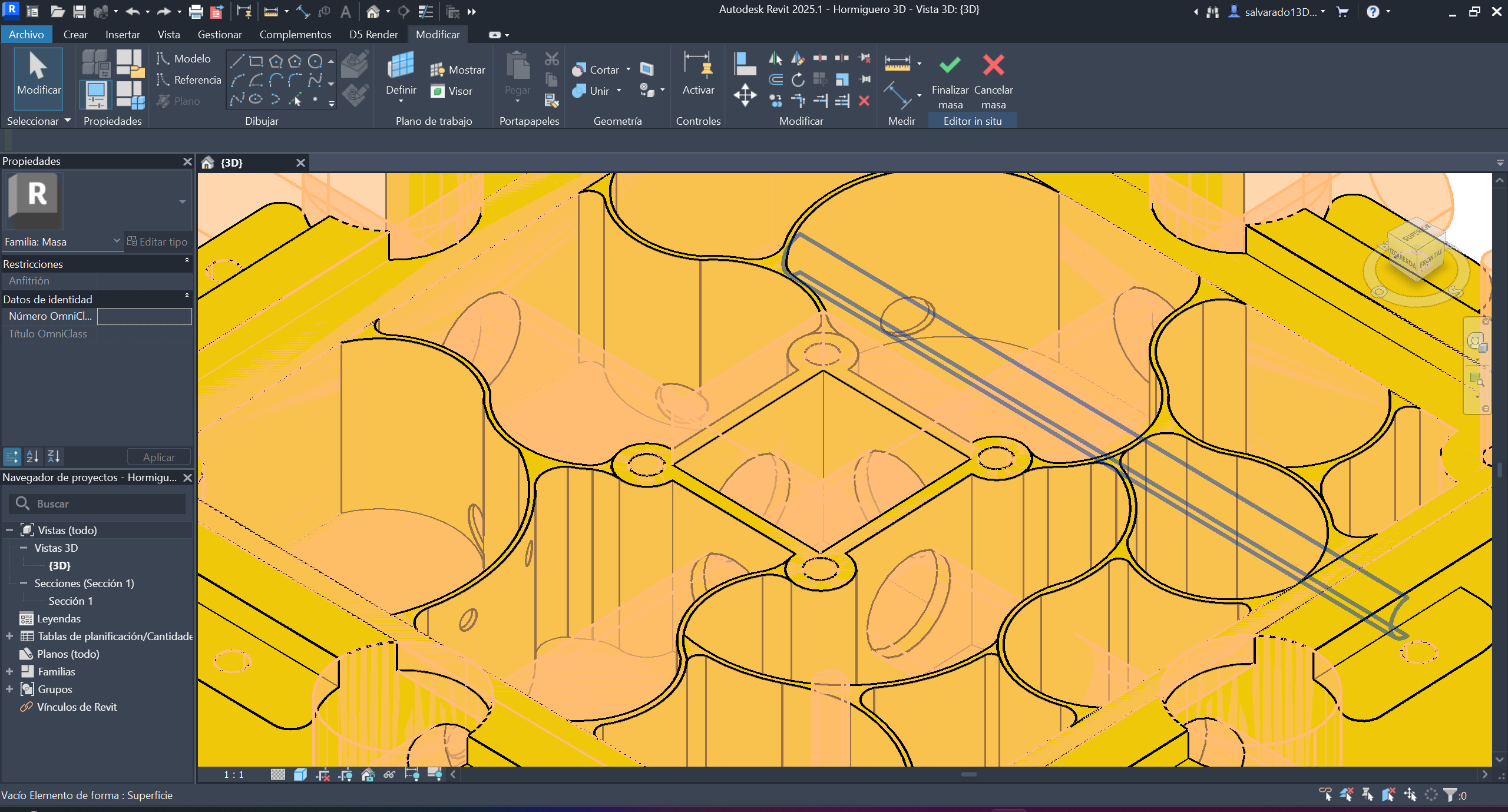Open the Gestionar ribbon tab

coord(219,35)
